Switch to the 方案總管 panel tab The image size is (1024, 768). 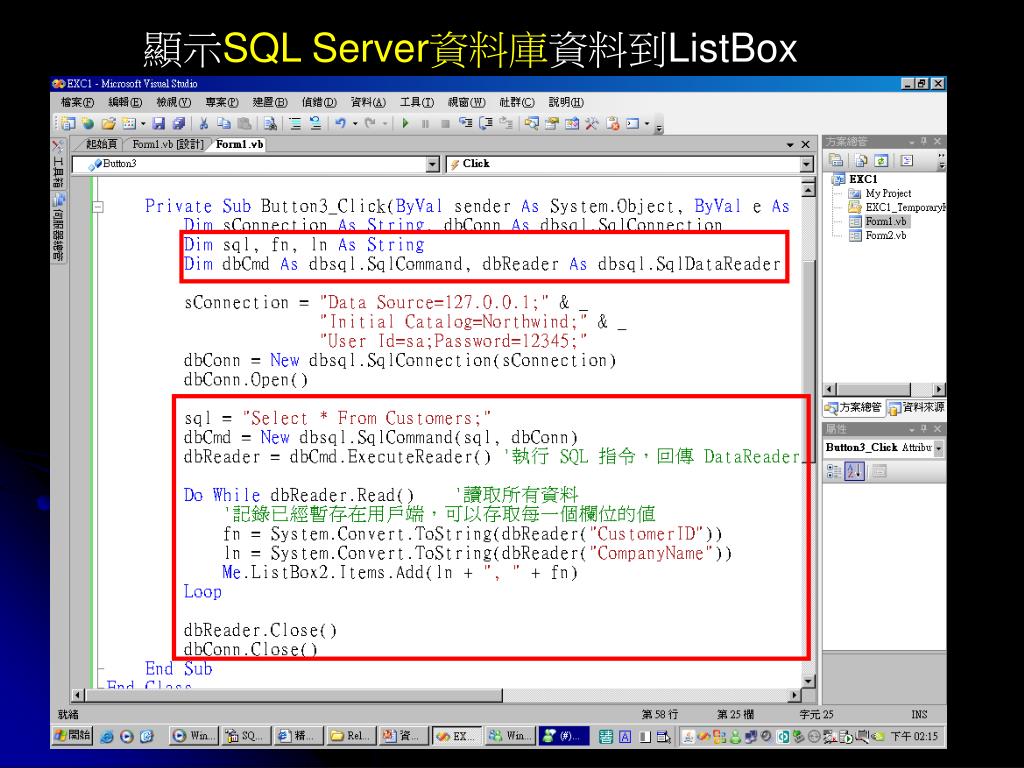pos(854,408)
